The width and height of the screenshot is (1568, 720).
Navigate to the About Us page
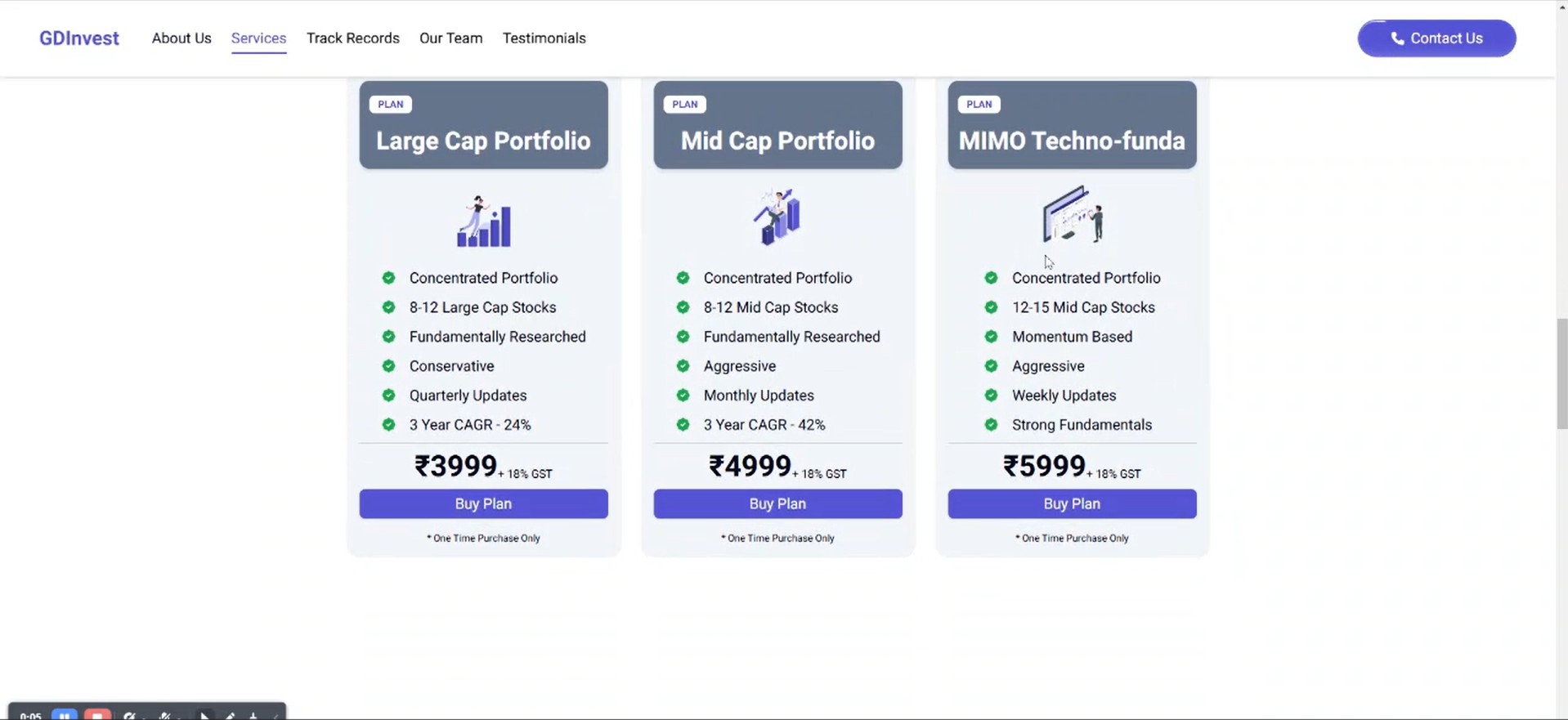click(181, 38)
